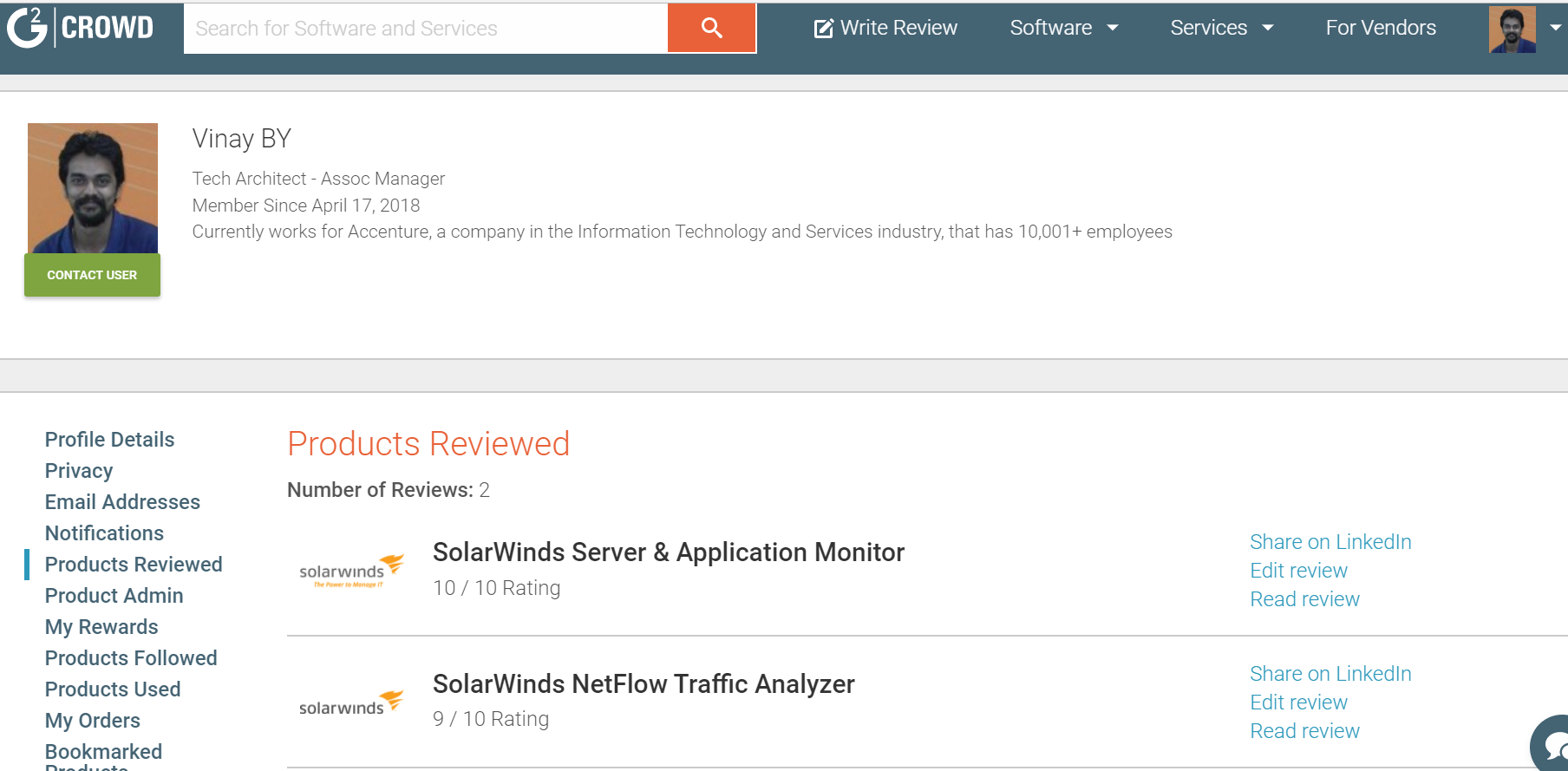Open the For Vendors page
The width and height of the screenshot is (1568, 771).
click(1381, 28)
